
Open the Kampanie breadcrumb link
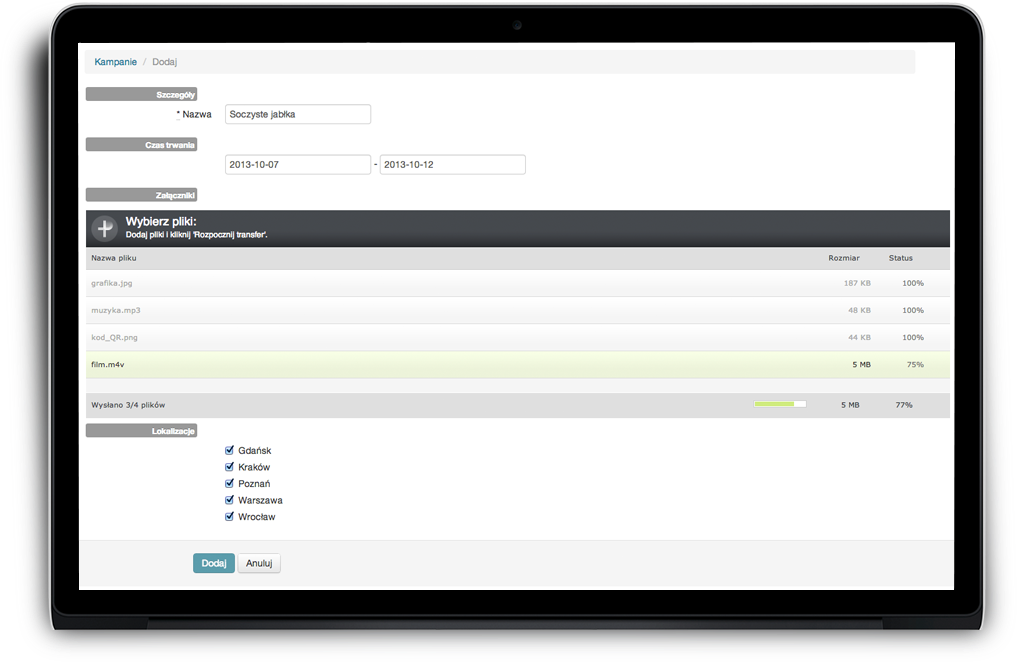pyautogui.click(x=115, y=62)
